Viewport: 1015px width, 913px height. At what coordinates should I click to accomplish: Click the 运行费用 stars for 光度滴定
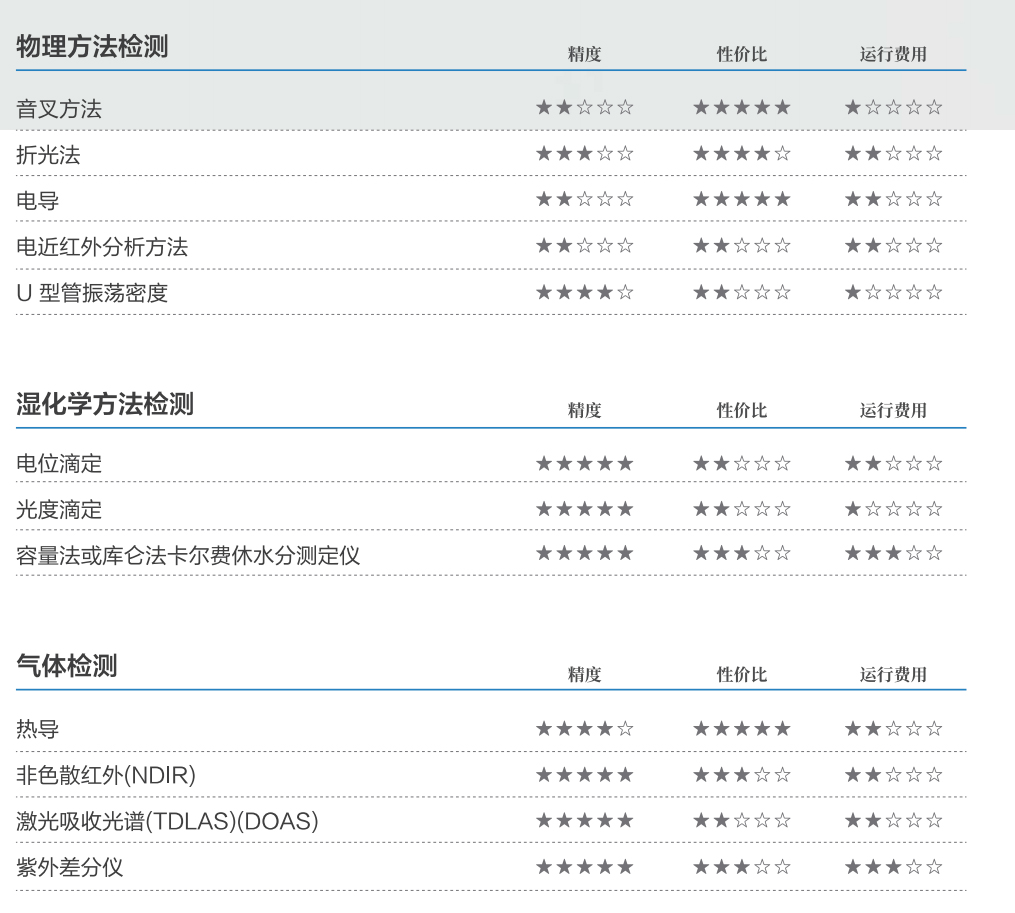[893, 510]
